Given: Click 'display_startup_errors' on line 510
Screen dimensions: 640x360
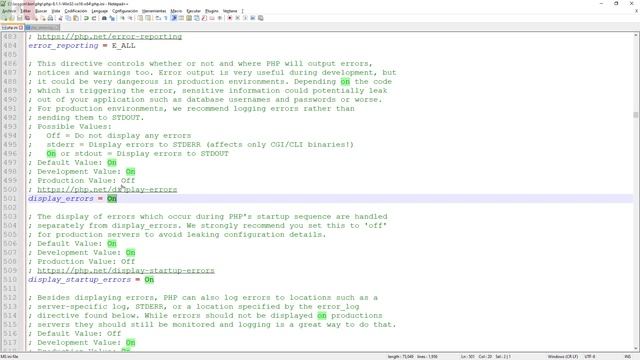Looking at the screenshot, I should click(80, 280).
